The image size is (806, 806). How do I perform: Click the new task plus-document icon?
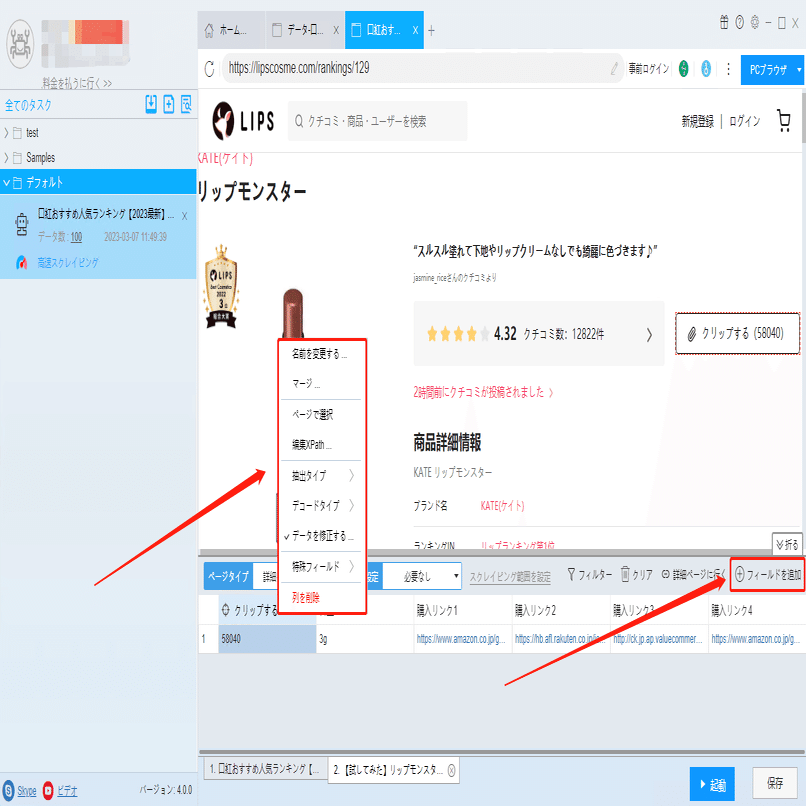pyautogui.click(x=169, y=104)
